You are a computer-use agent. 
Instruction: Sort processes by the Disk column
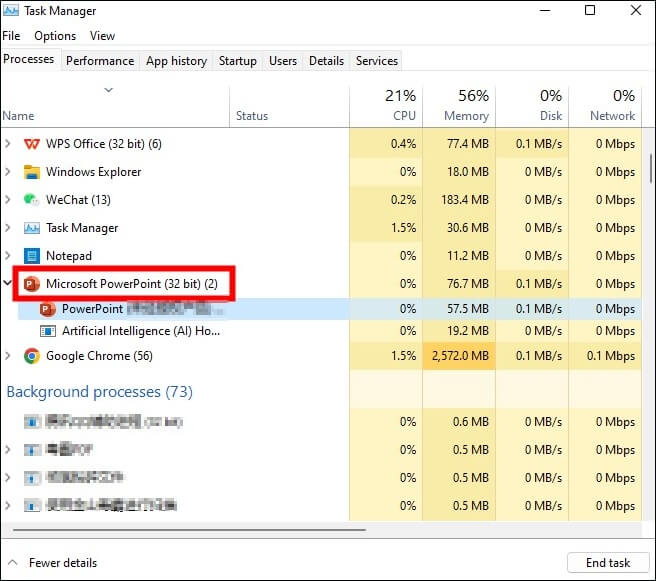point(532,106)
